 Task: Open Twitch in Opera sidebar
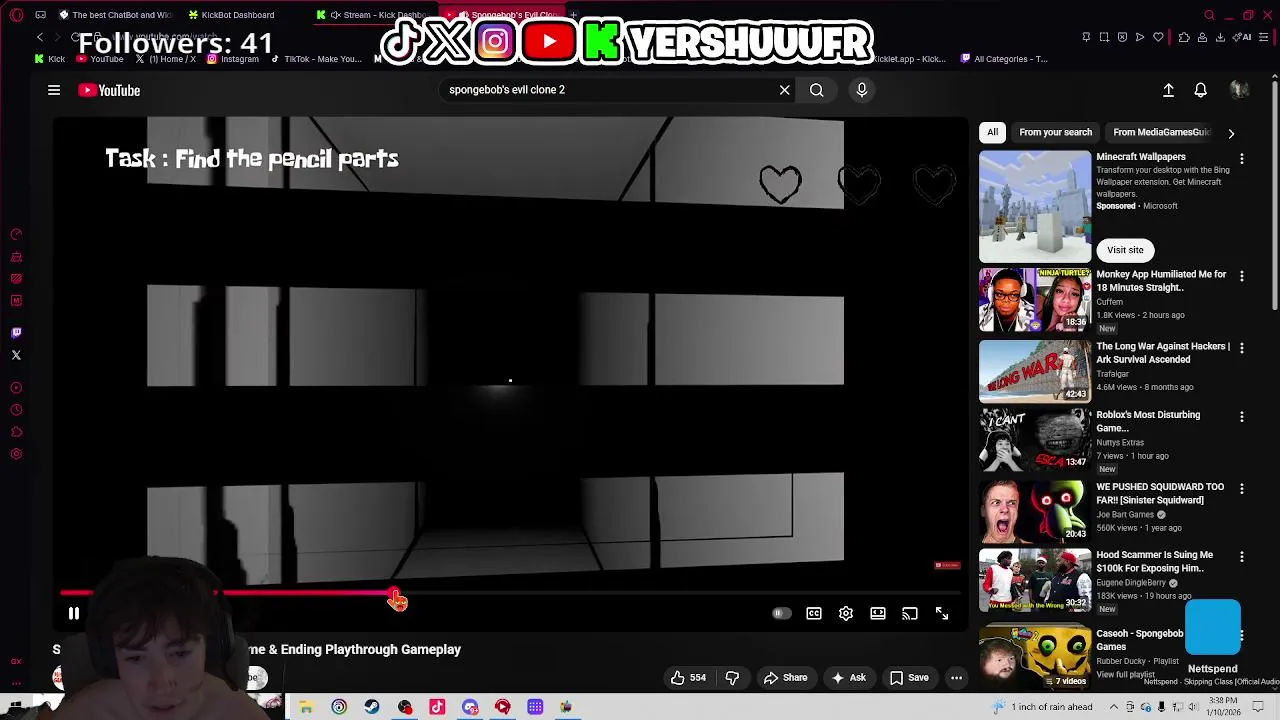point(16,333)
